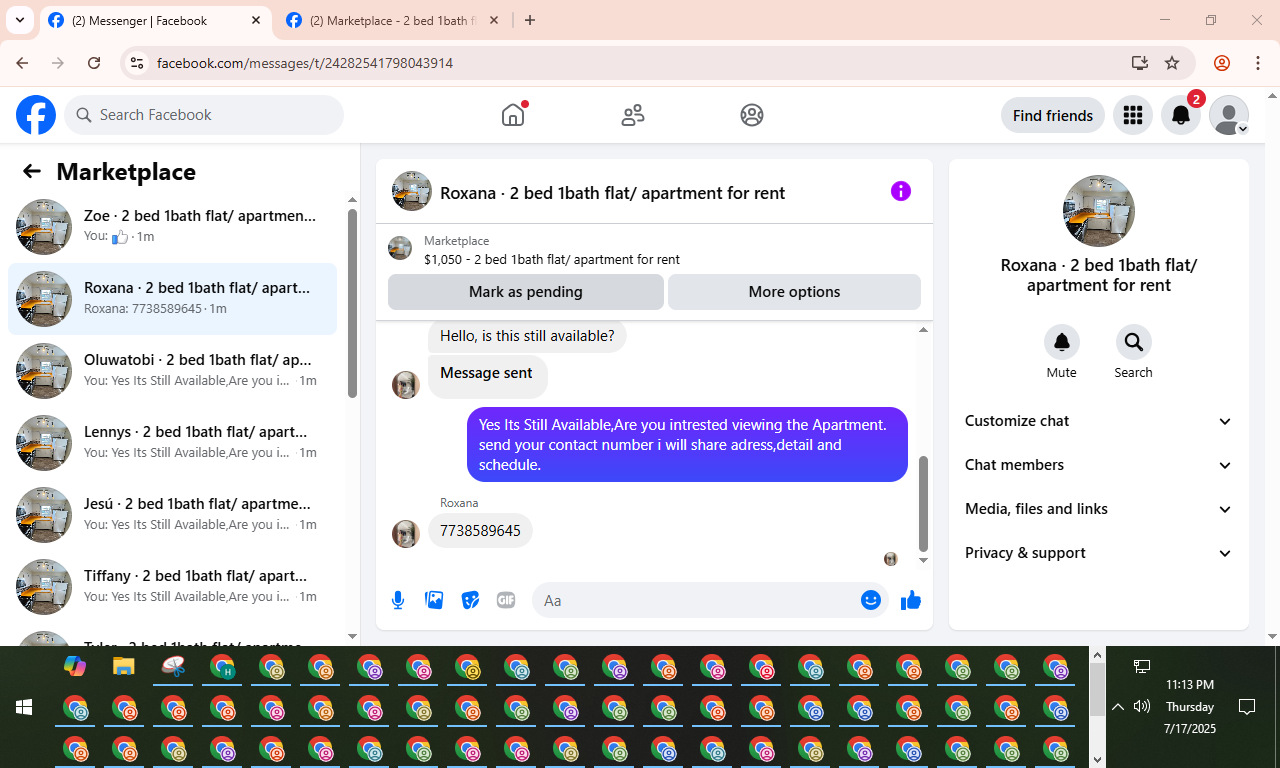Viewport: 1280px width, 768px height.
Task: Open Roxana's profile picture in right panel
Action: (1099, 211)
